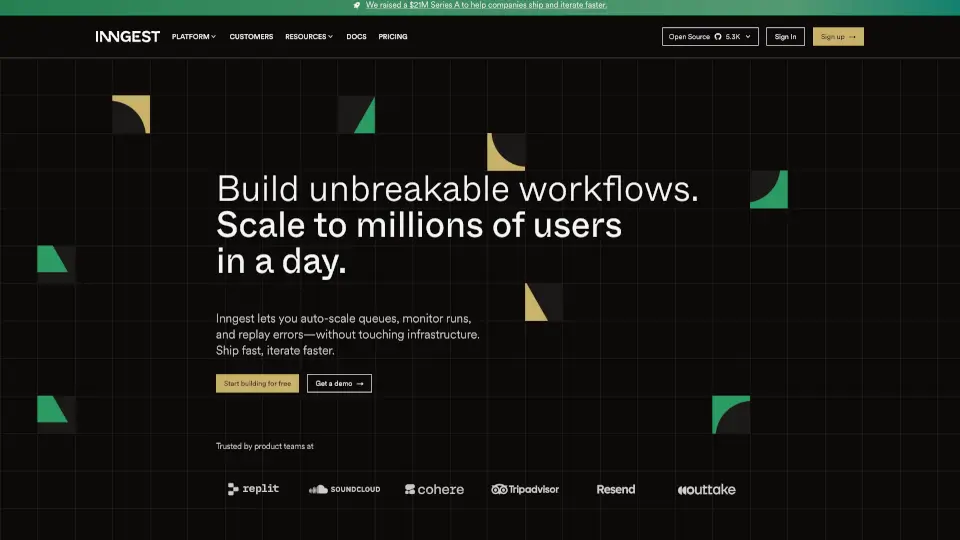Expand the Resources dropdown menu
The width and height of the screenshot is (960, 540).
pyautogui.click(x=308, y=37)
